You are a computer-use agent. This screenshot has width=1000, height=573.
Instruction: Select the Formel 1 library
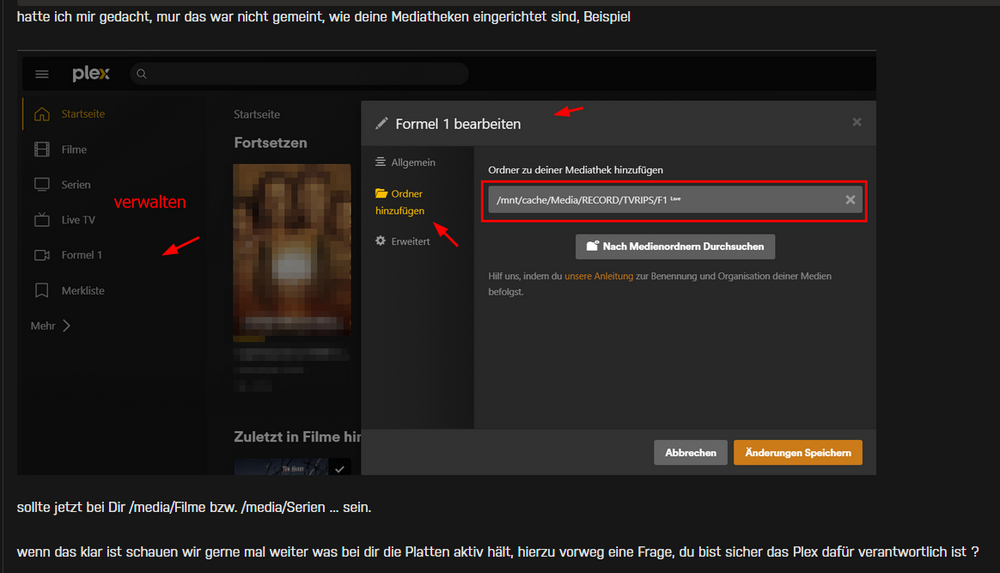click(x=82, y=255)
